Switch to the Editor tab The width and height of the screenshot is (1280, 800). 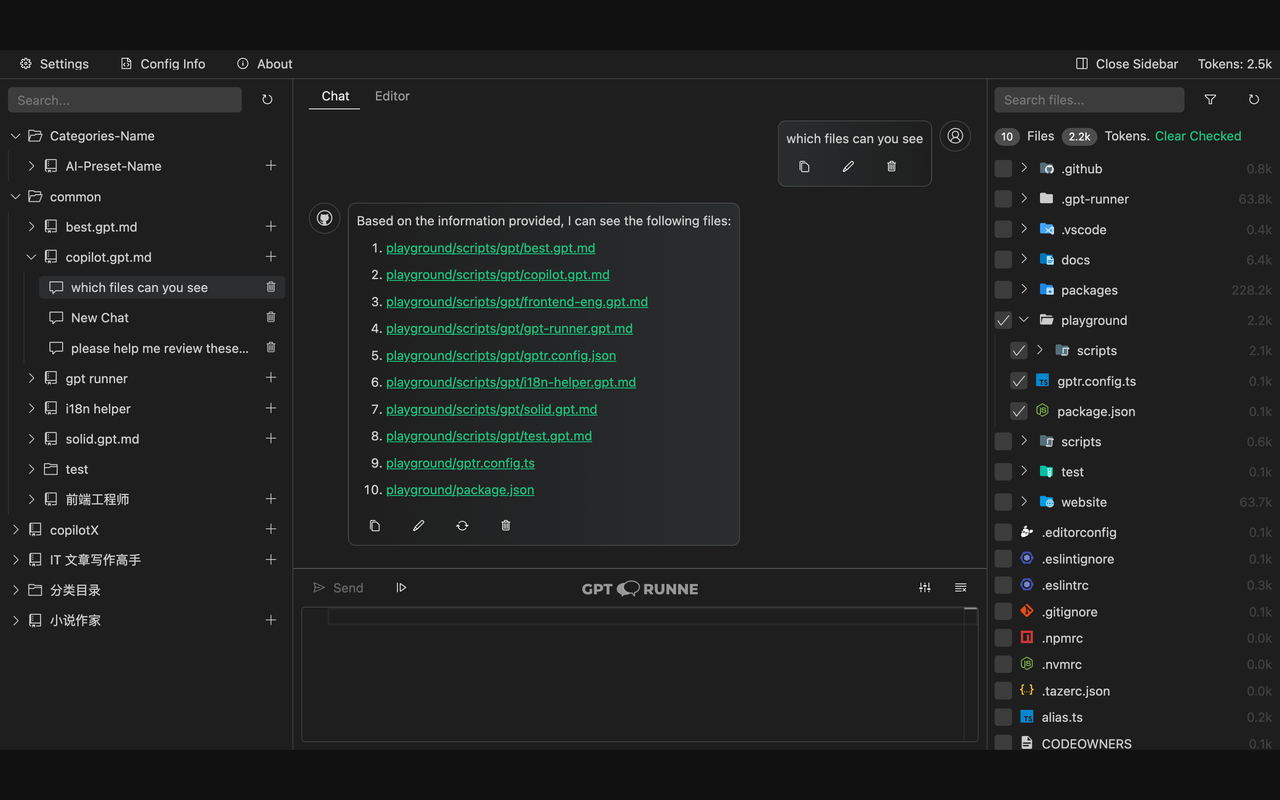point(392,96)
